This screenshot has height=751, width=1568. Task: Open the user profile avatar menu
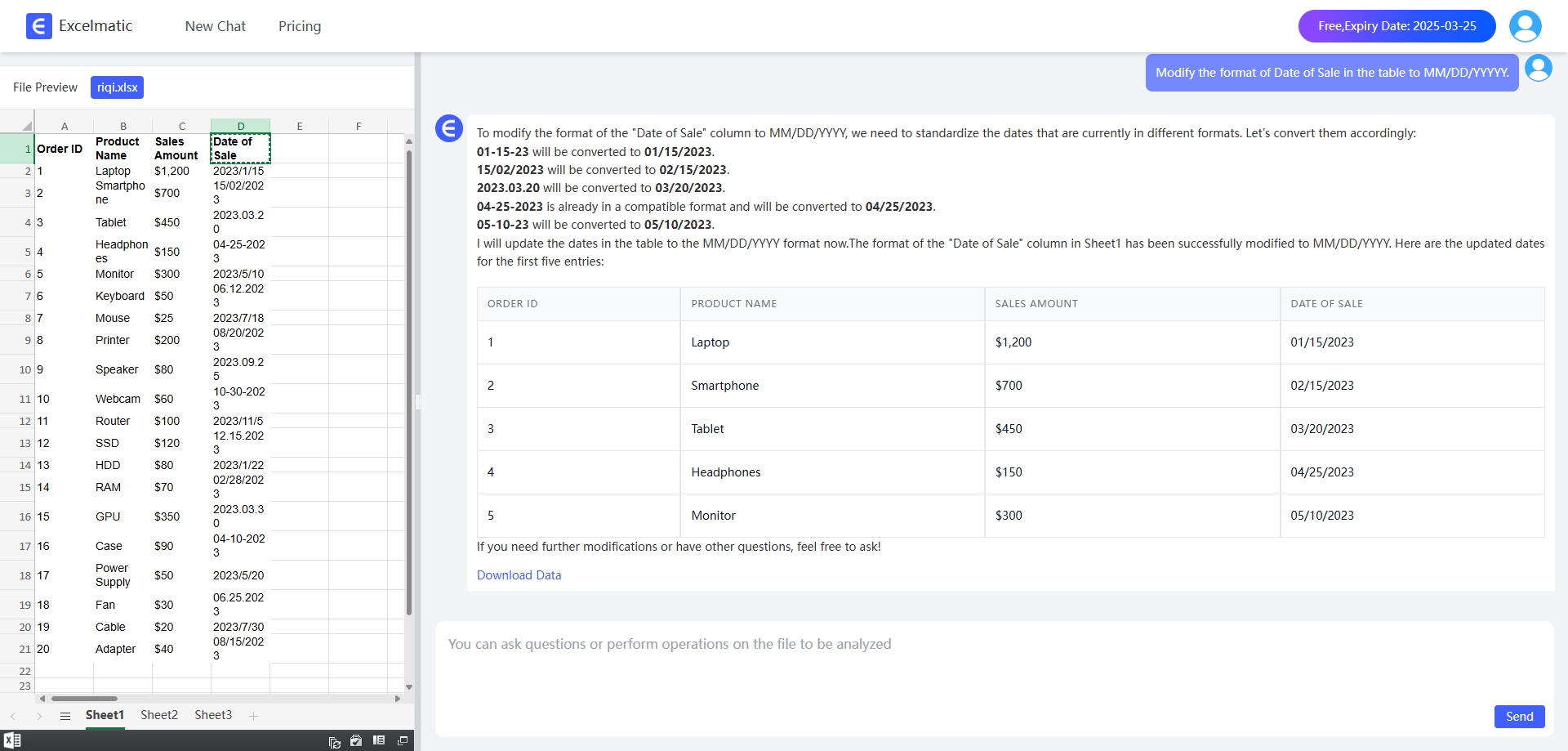click(1525, 26)
